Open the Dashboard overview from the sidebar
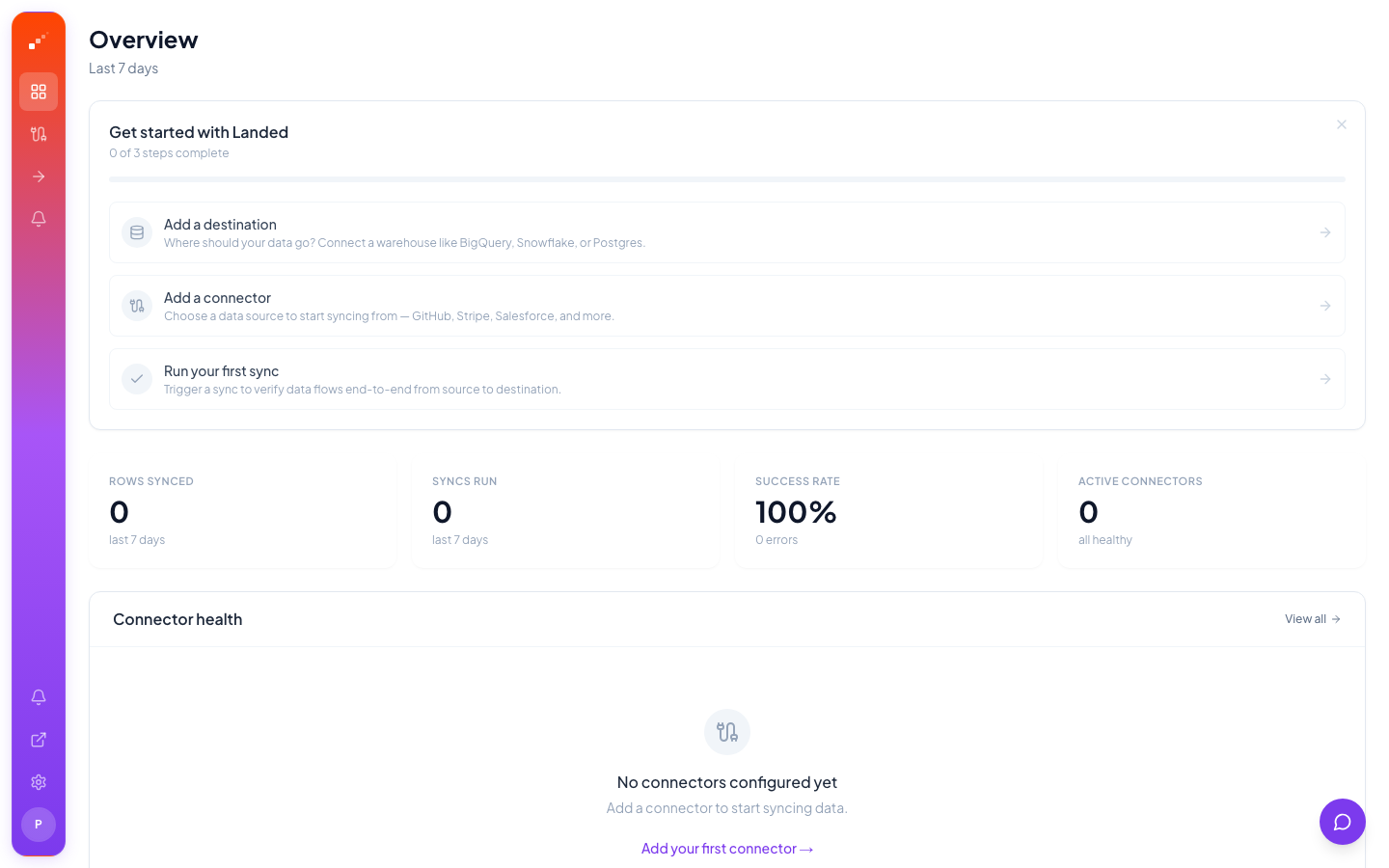This screenshot has width=1389, height=868. tap(39, 92)
